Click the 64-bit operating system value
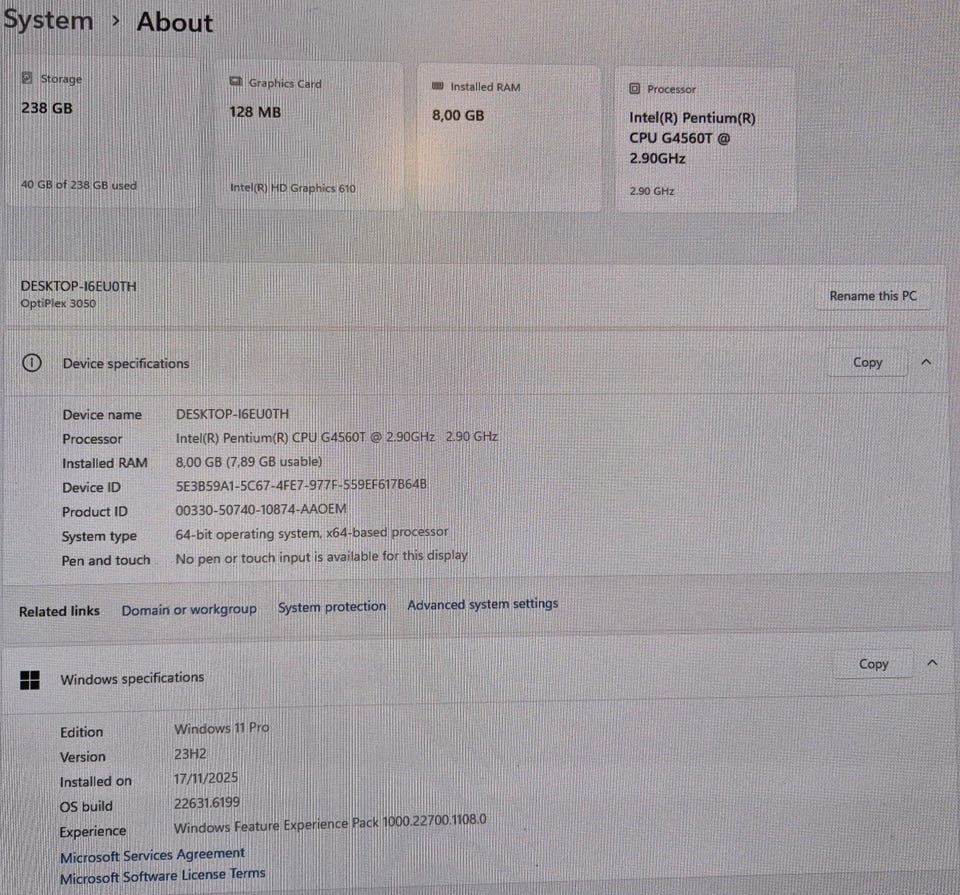The width and height of the screenshot is (960, 895). [x=312, y=533]
